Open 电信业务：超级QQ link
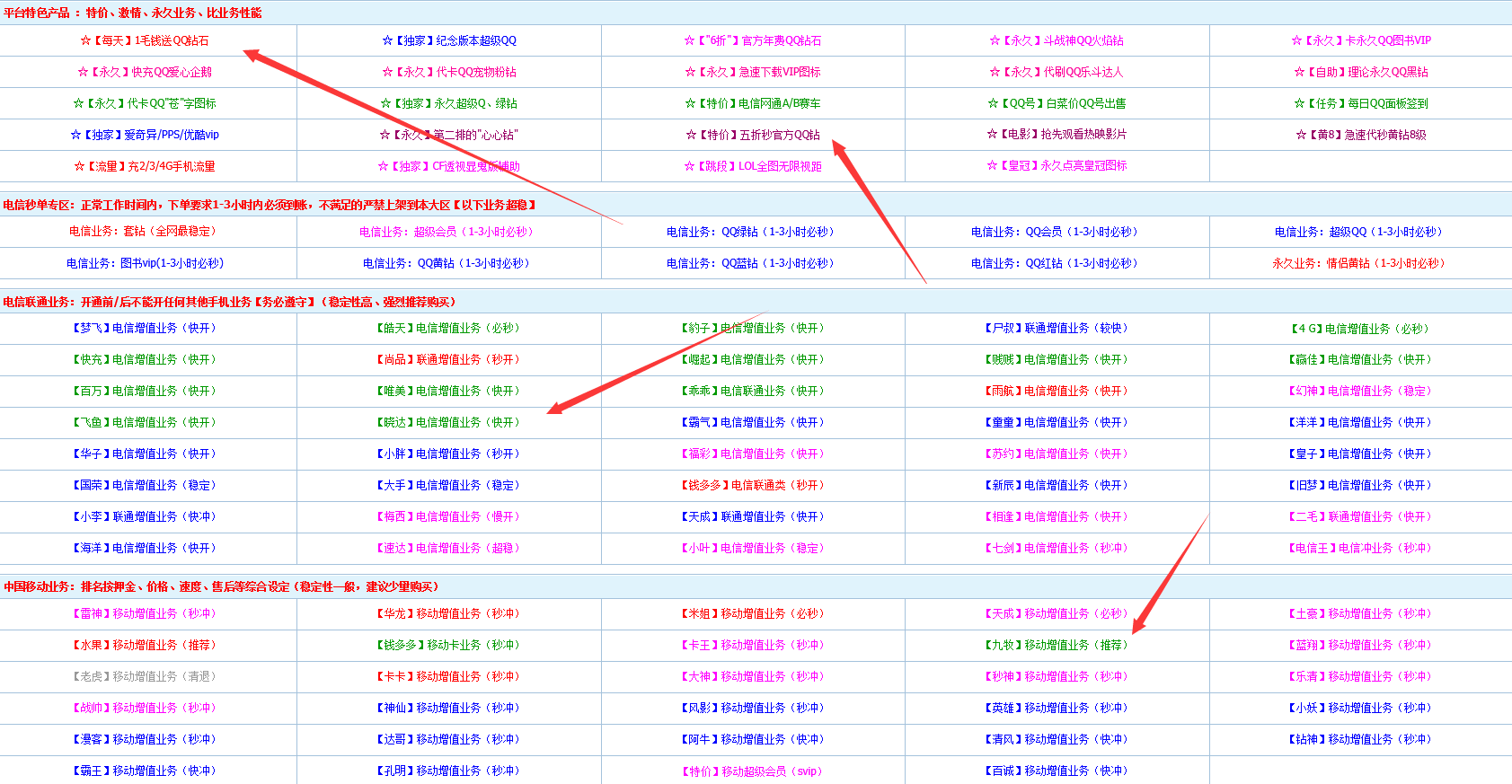The image size is (1512, 784). [x=1358, y=232]
